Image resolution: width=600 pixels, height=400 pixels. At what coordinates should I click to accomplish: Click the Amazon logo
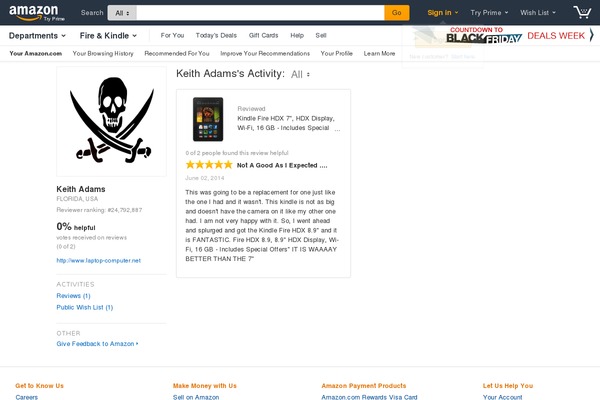tap(36, 13)
